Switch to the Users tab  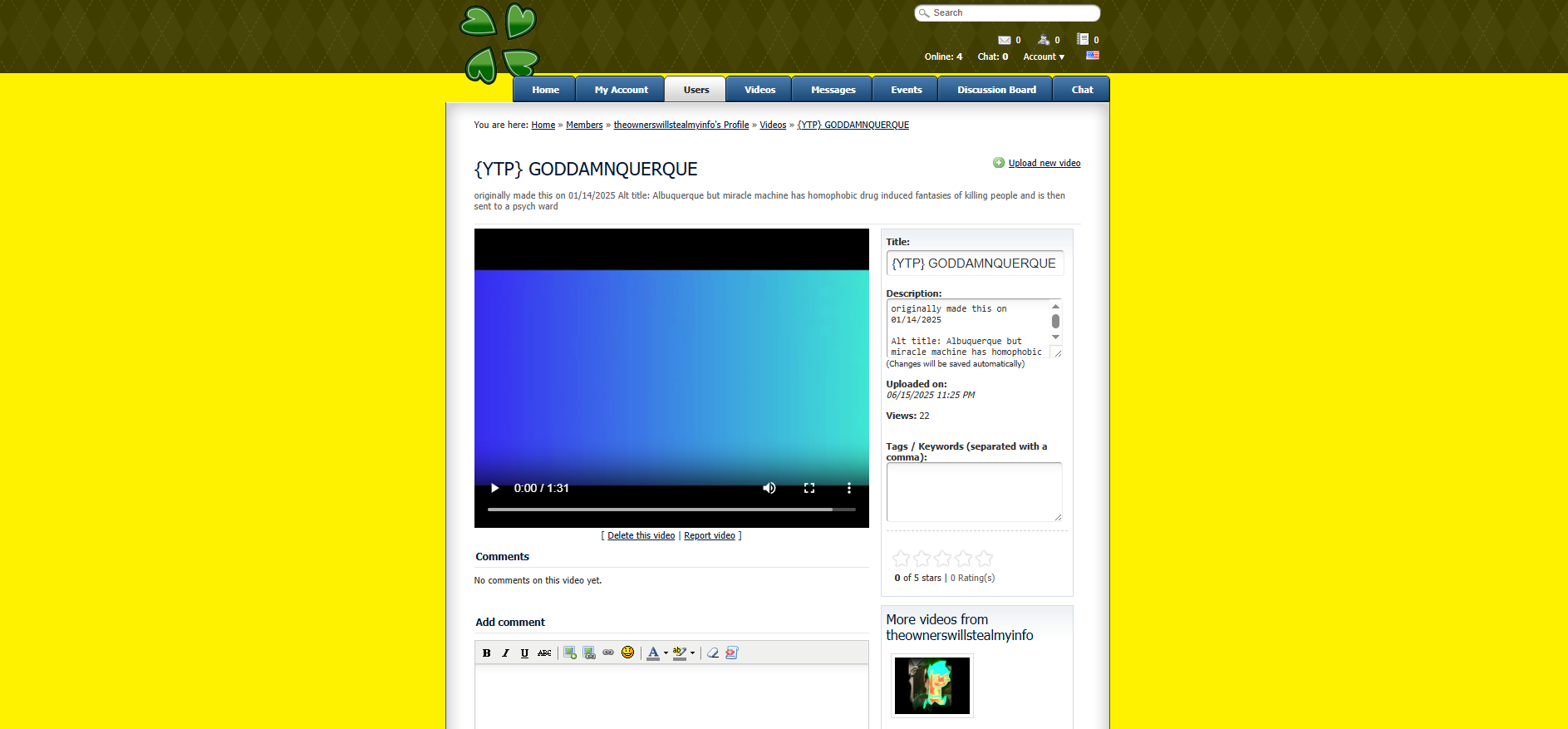pyautogui.click(x=696, y=90)
